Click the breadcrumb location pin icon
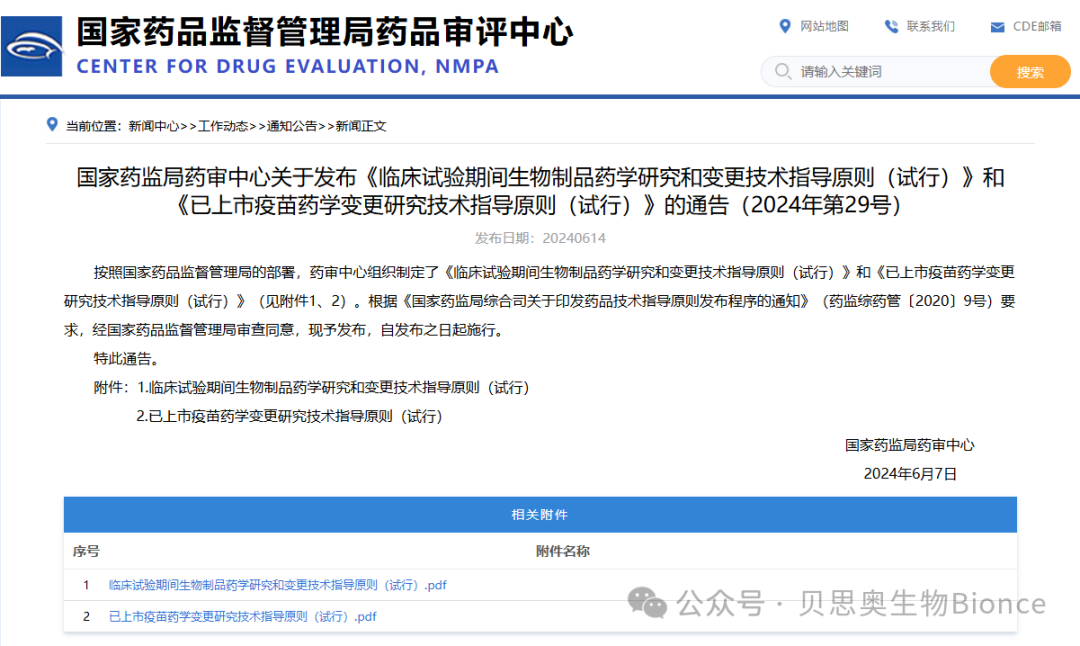 [52, 125]
